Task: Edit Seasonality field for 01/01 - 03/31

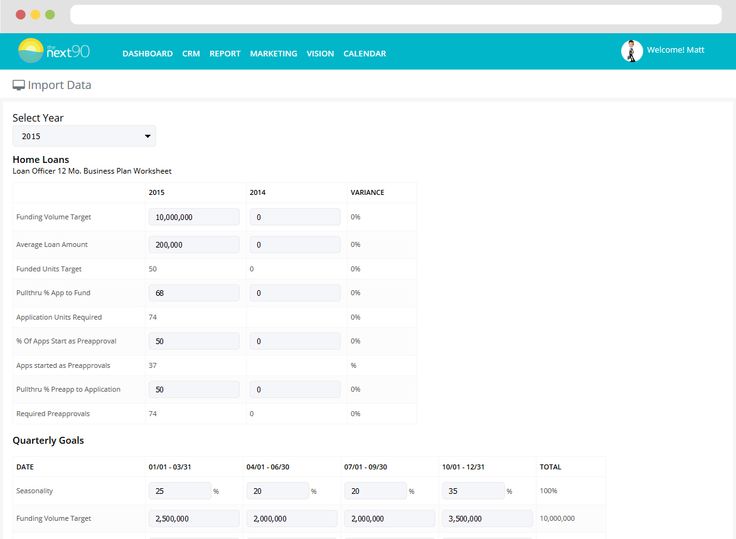Action: (x=180, y=491)
